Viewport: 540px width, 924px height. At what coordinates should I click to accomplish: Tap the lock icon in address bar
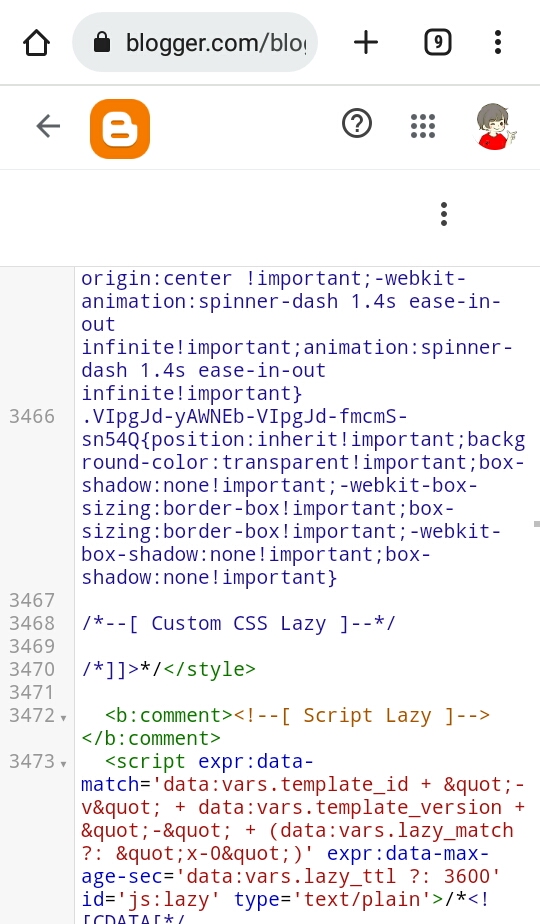click(102, 42)
